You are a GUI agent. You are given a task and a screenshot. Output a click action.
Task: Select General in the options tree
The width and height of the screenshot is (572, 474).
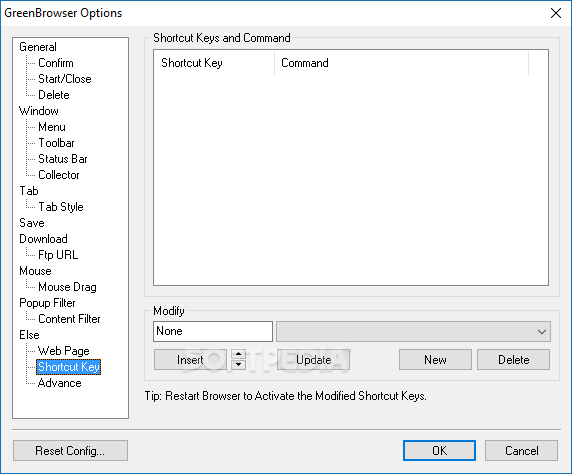point(38,47)
